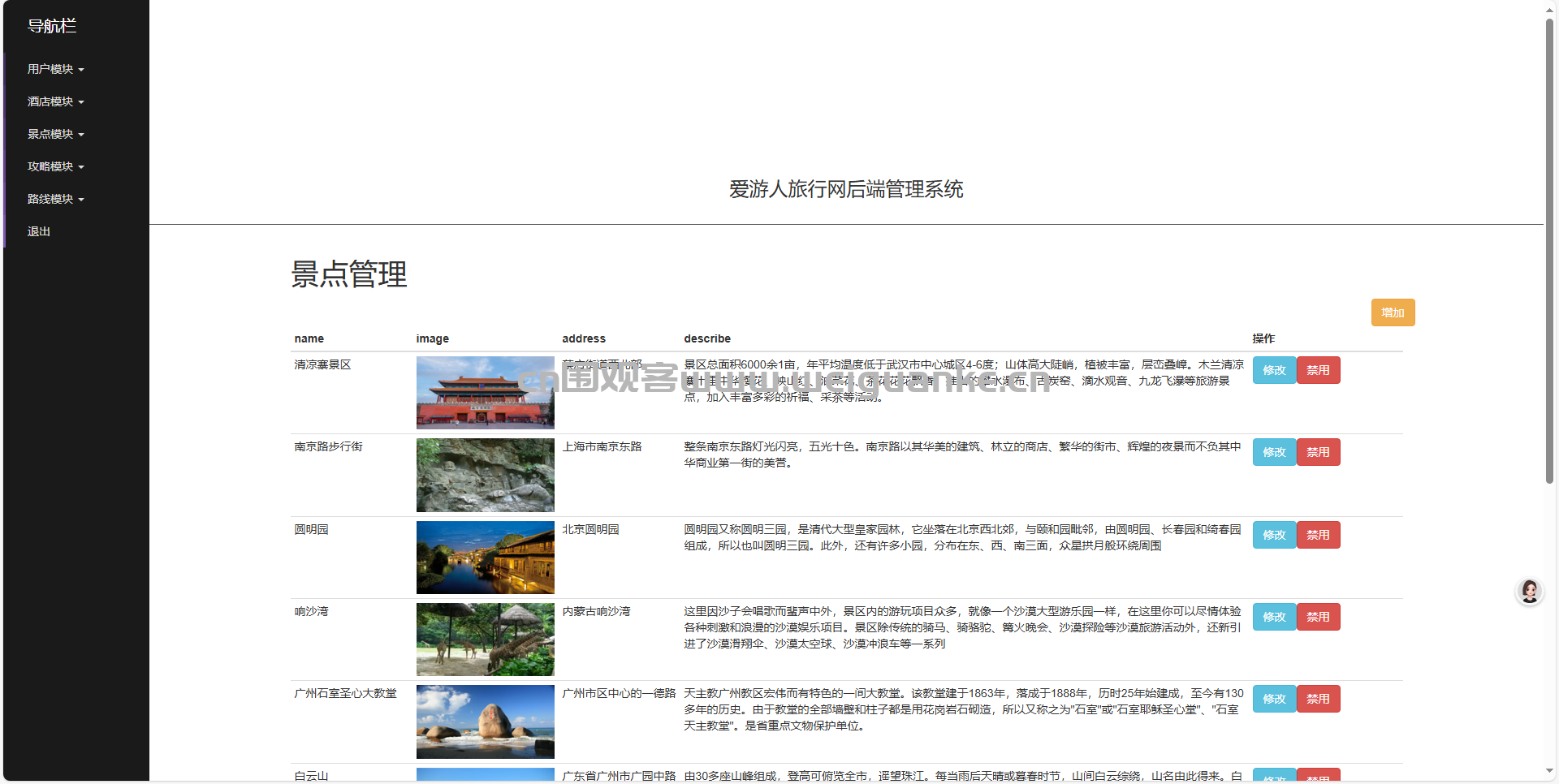Select the 响沙湾 description text
This screenshot has height=784, width=1559.
click(962, 627)
